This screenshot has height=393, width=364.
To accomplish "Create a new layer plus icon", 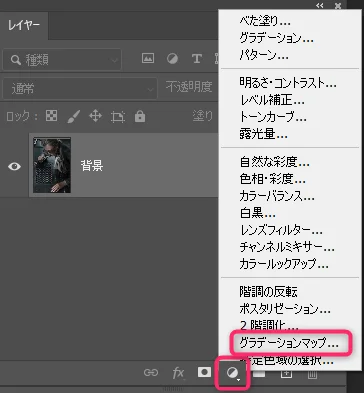I will 286,374.
